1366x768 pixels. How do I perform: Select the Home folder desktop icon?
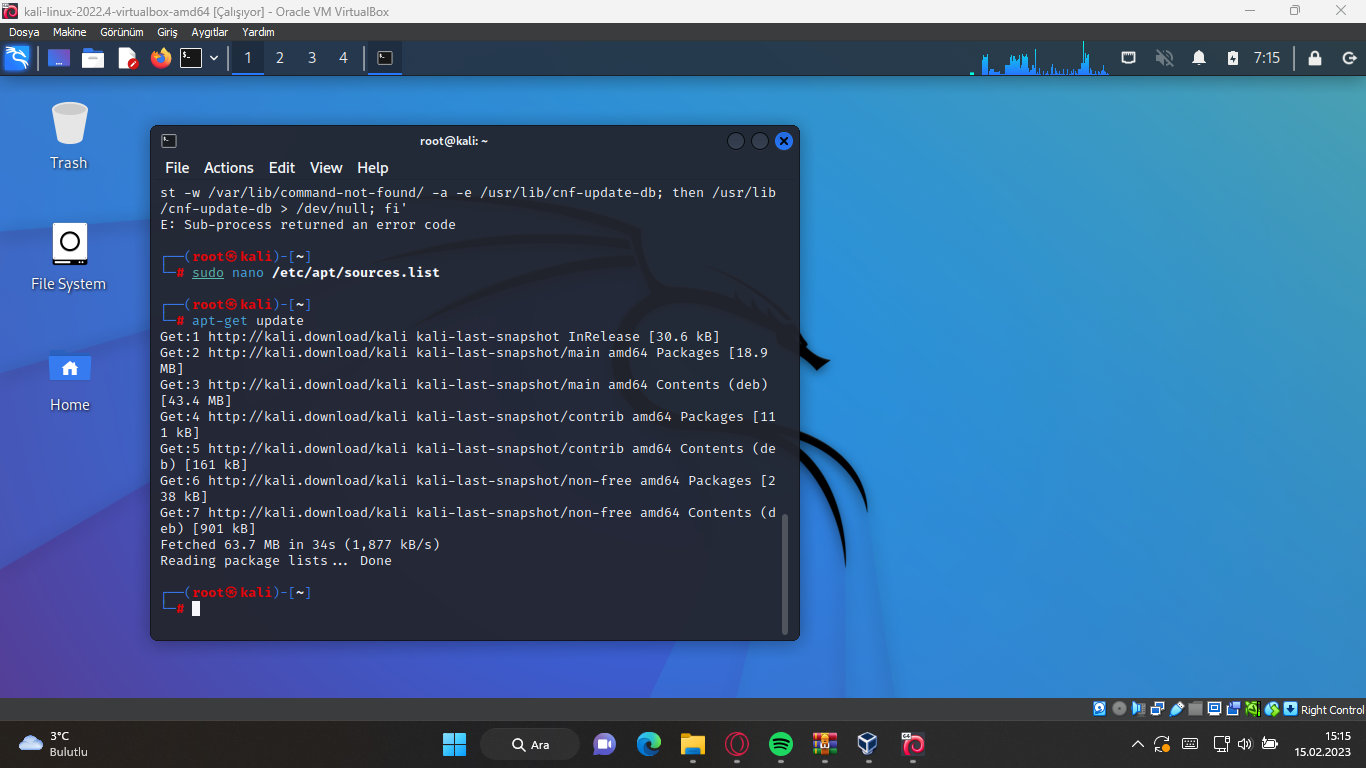(x=70, y=380)
